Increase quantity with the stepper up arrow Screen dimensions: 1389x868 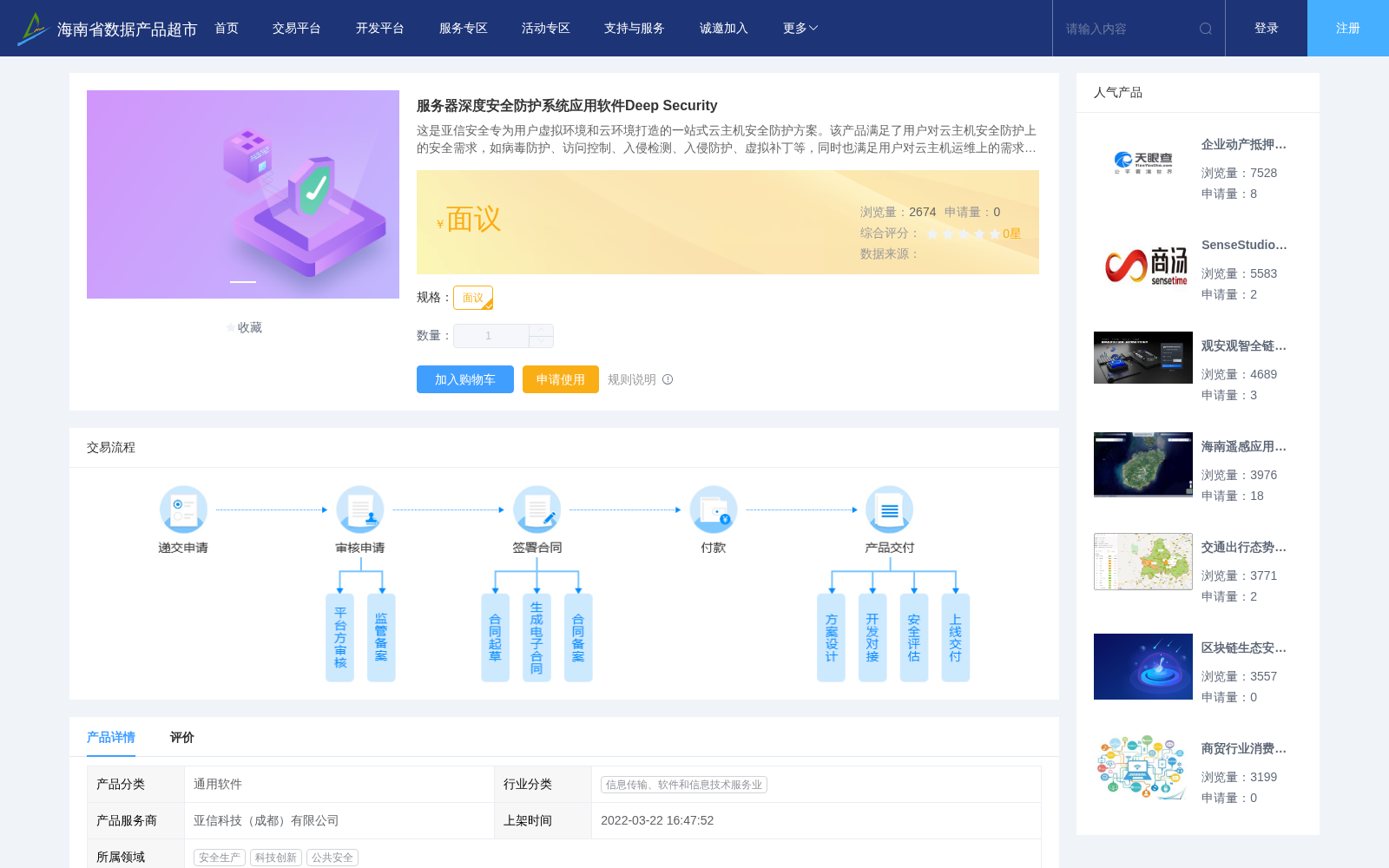pos(540,330)
